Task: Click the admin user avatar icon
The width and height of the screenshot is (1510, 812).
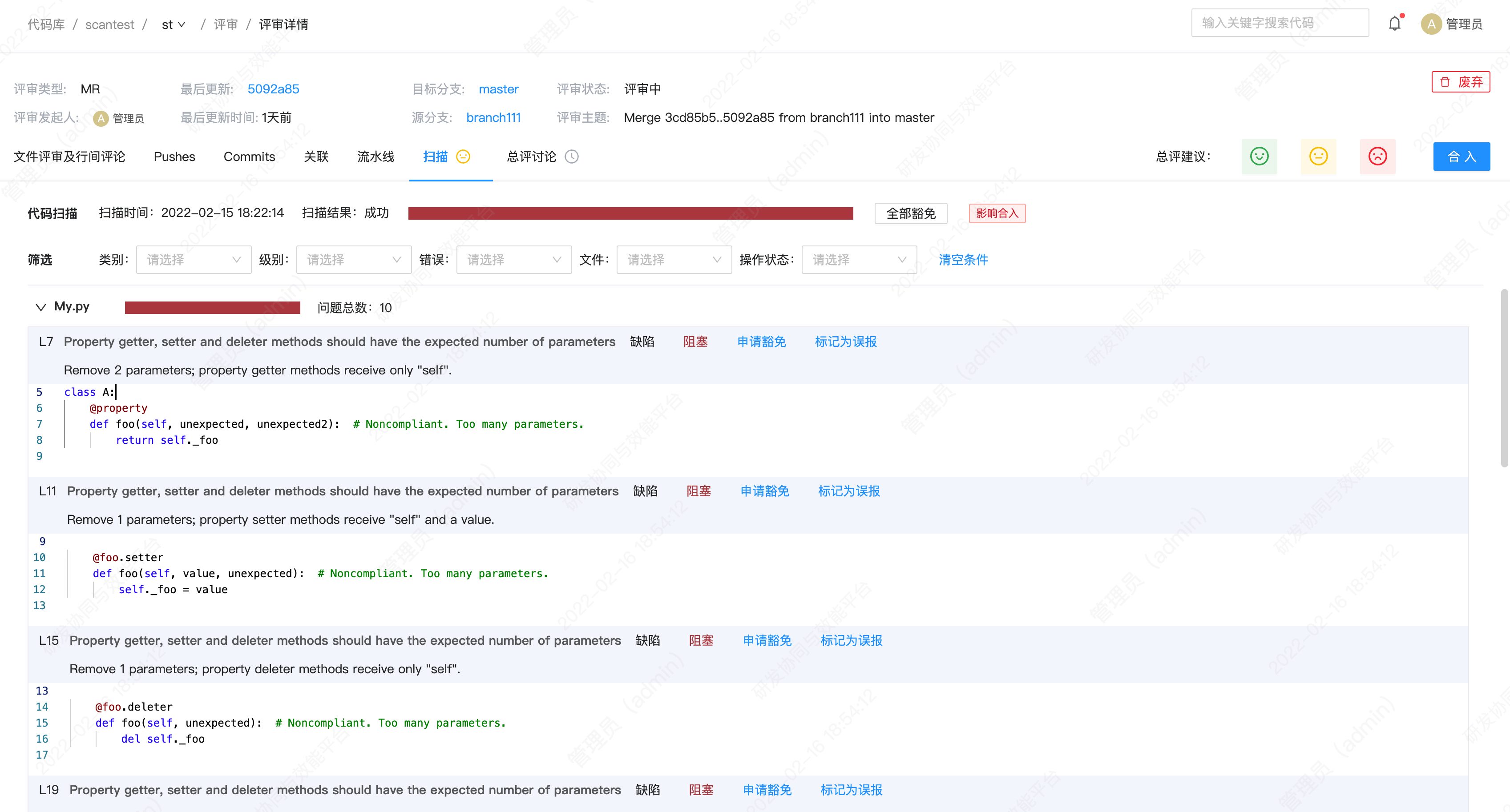Action: tap(1431, 24)
